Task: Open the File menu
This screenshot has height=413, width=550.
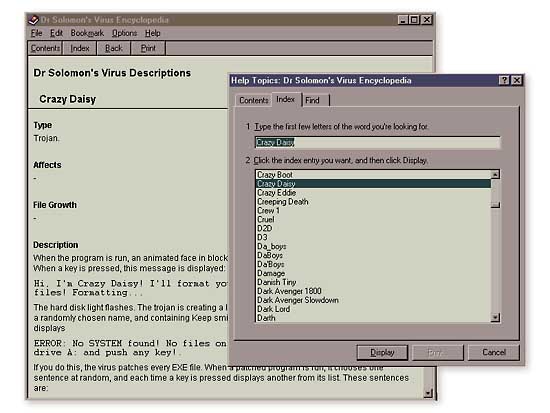Action: point(36,33)
